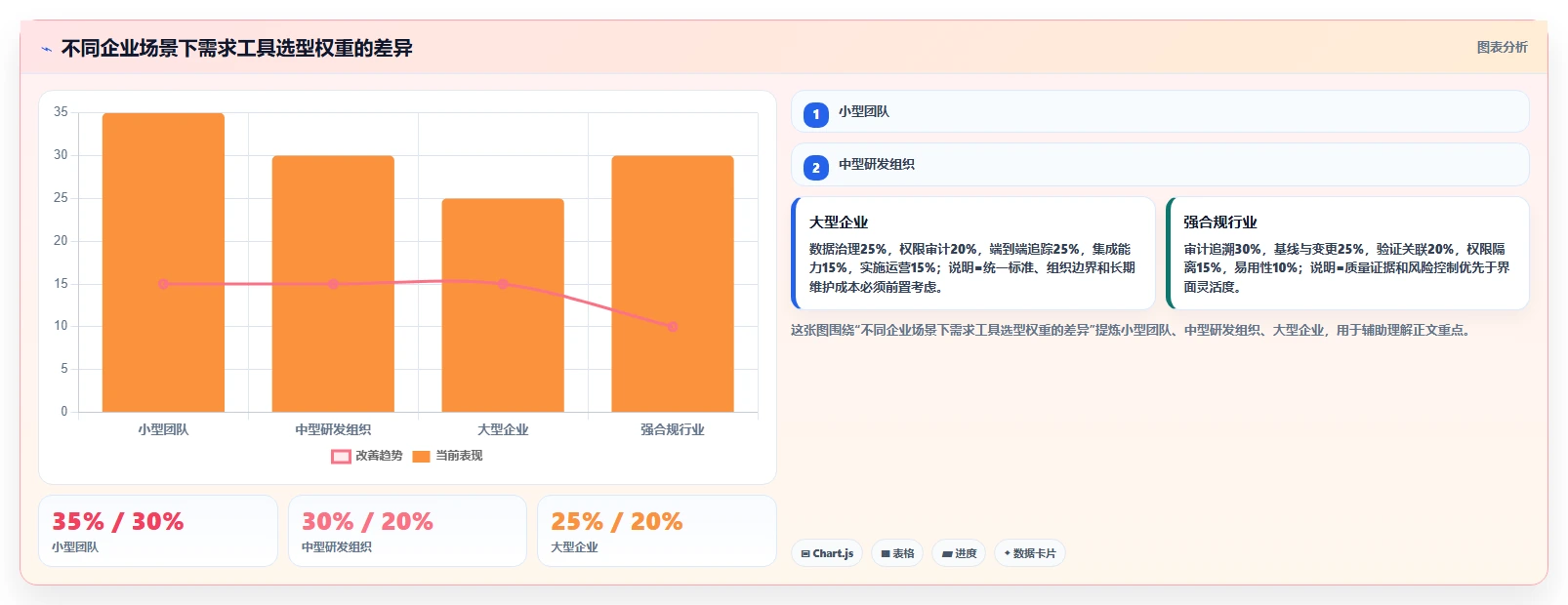Select the 数据卡片 tag

point(1030,553)
